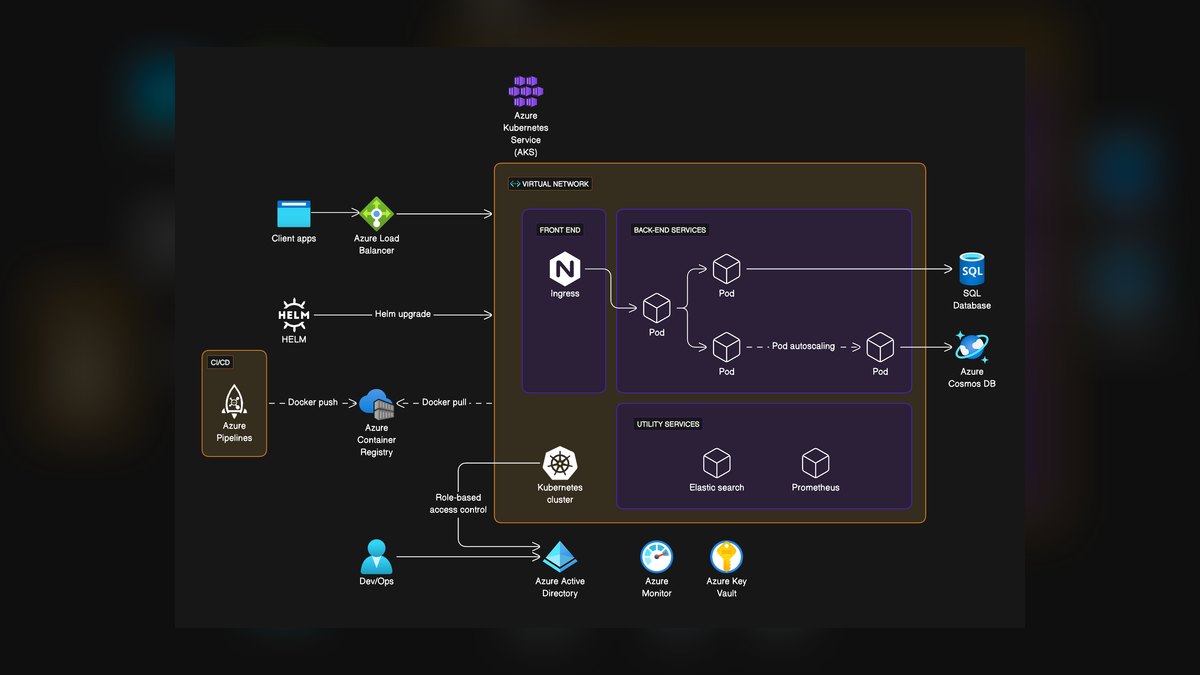The height and width of the screenshot is (675, 1200).
Task: Click the Azure Pipelines rocket icon
Action: (234, 401)
